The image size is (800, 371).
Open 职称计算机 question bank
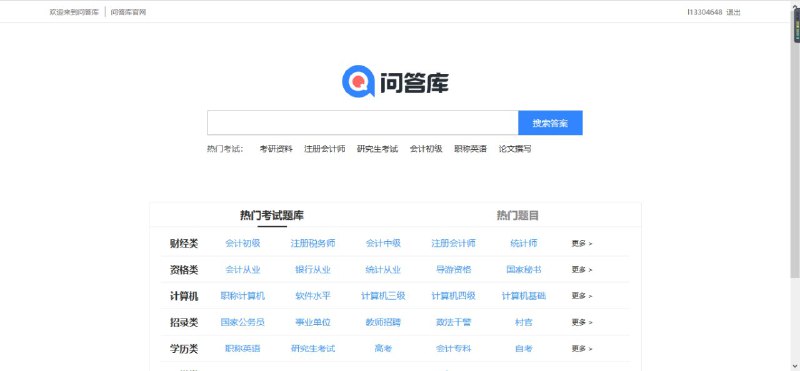point(243,296)
